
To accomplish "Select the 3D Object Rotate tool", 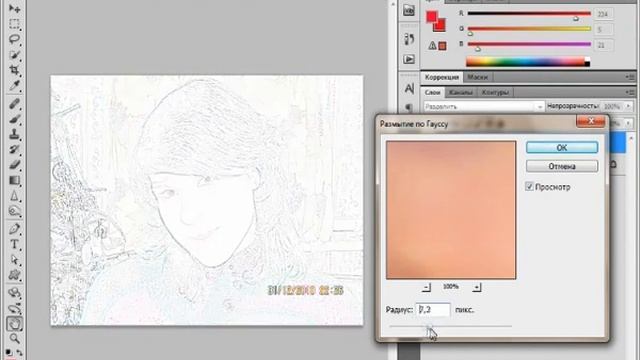I will [14, 293].
